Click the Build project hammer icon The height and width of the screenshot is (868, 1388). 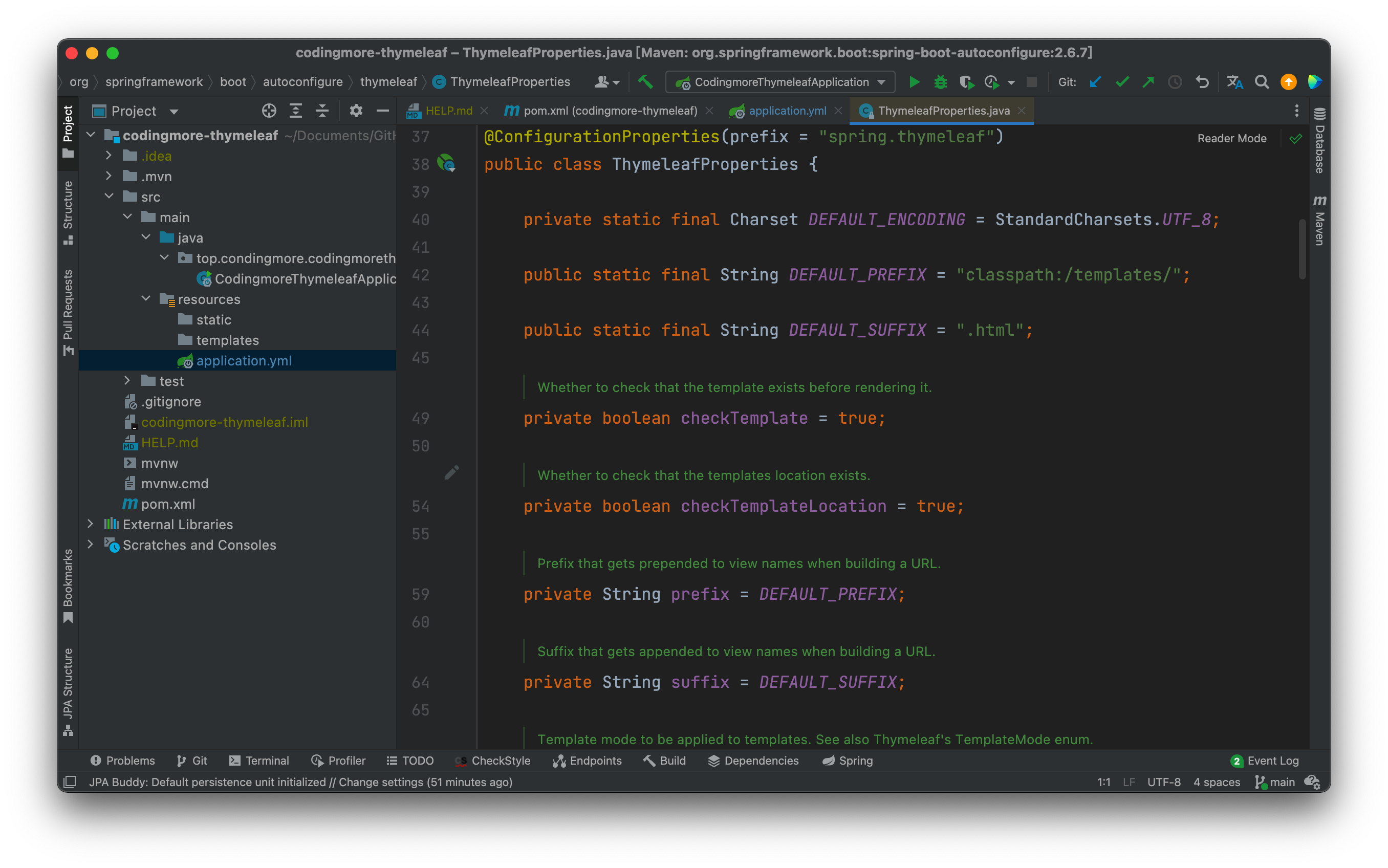(x=645, y=82)
